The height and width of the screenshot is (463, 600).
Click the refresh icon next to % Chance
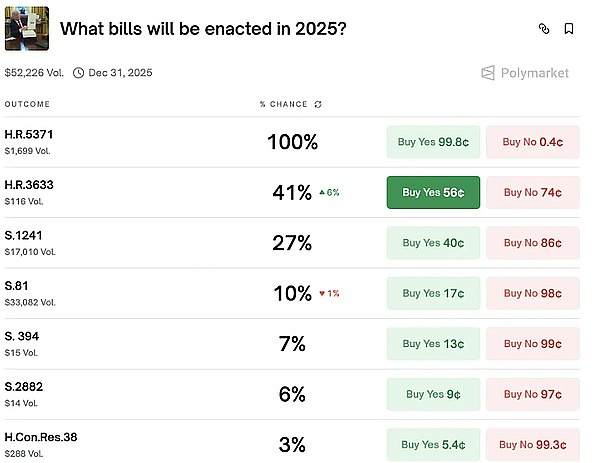pyautogui.click(x=318, y=104)
